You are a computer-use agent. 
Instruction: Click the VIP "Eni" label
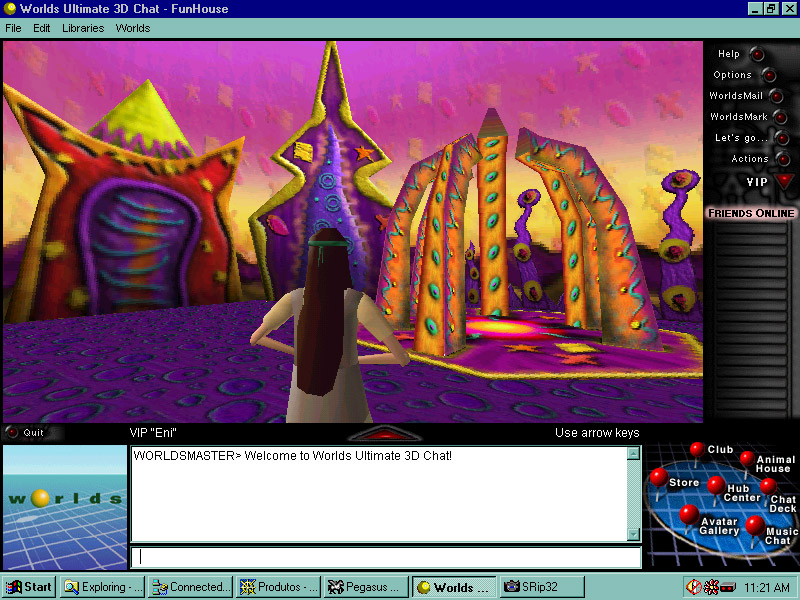coord(153,433)
